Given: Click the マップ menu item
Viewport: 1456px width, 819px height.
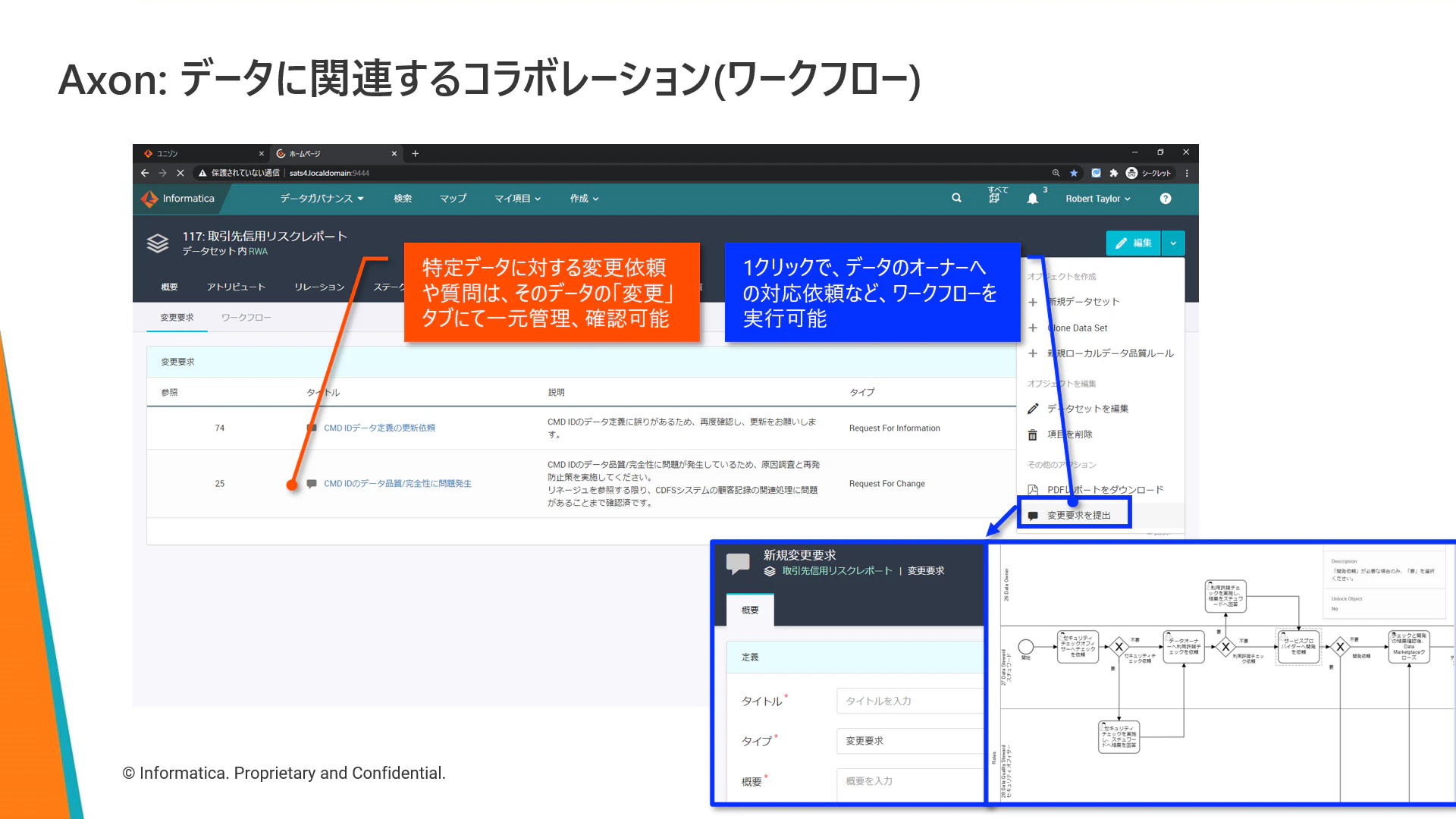Looking at the screenshot, I should (453, 199).
